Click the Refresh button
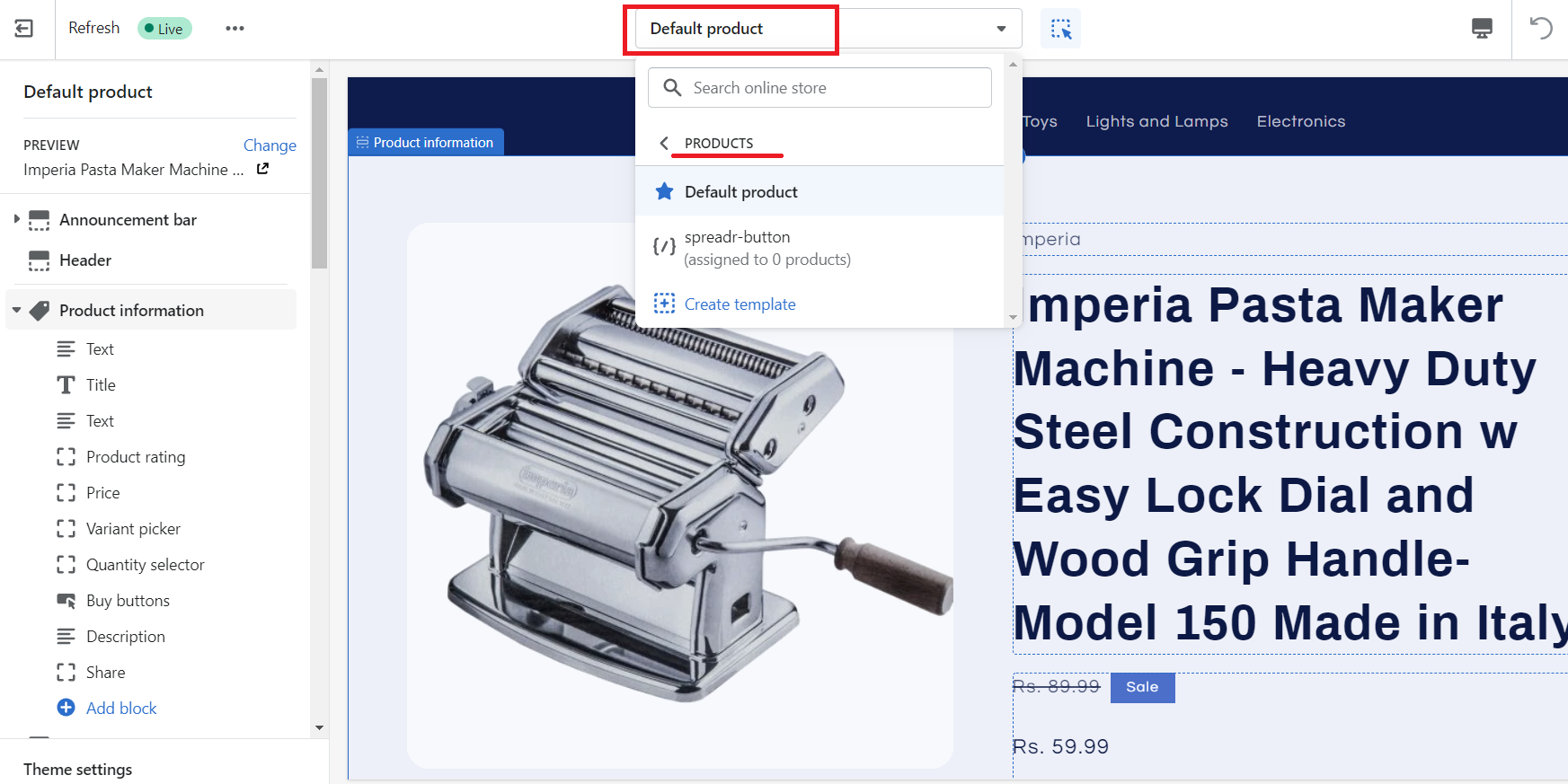The image size is (1568, 784). tap(93, 28)
